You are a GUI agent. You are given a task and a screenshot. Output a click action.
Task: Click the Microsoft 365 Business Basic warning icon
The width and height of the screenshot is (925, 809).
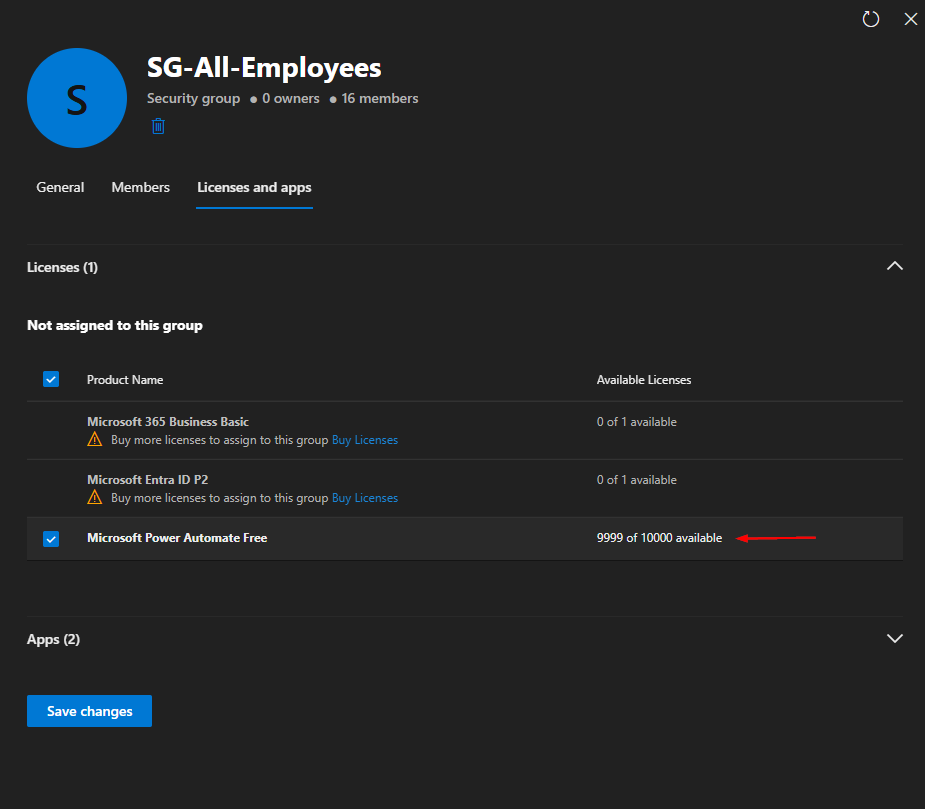pos(94,440)
